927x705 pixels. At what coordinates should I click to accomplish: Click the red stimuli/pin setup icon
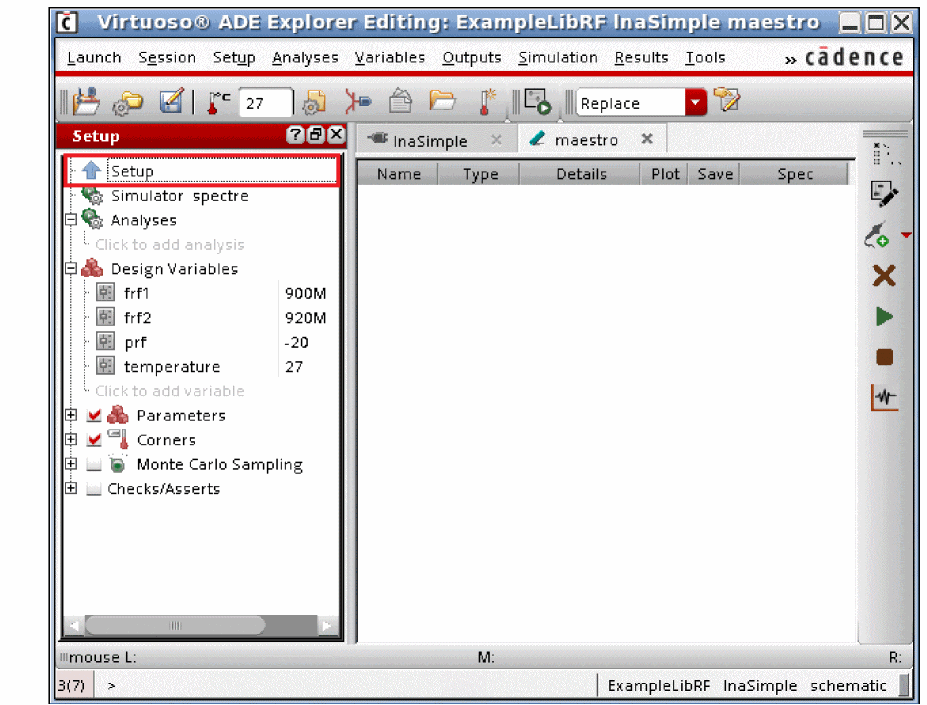point(358,102)
